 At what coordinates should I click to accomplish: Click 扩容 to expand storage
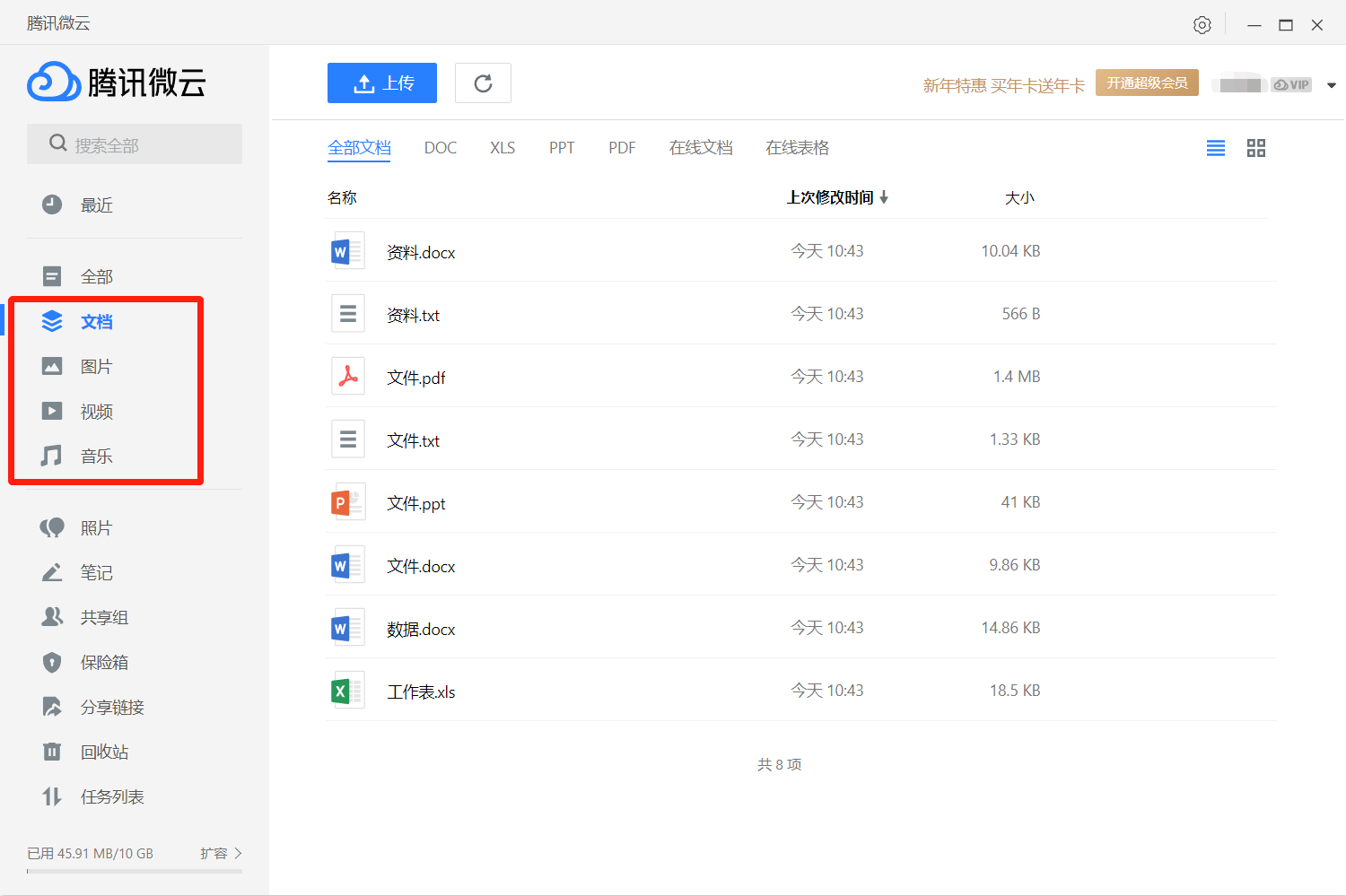point(221,853)
